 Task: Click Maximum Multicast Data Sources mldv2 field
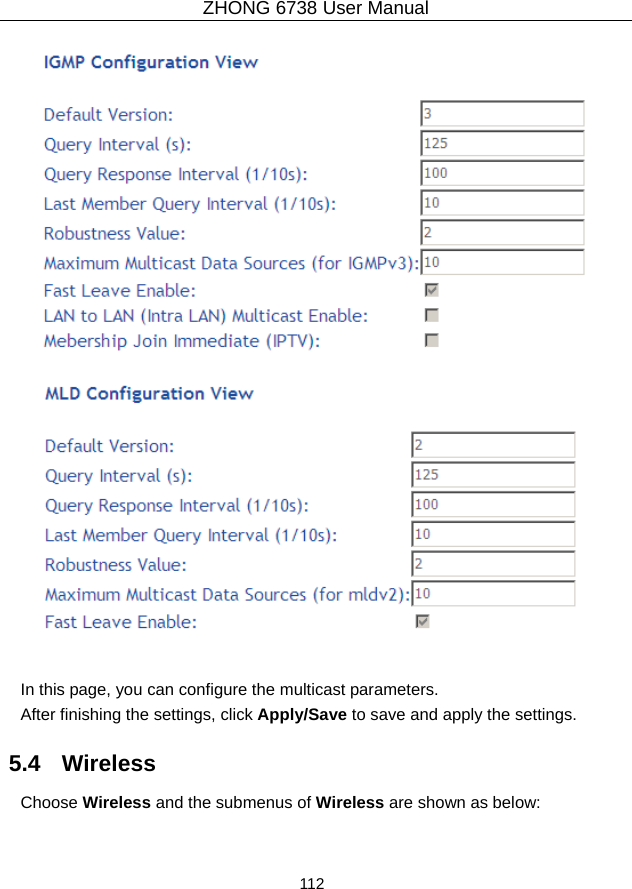(x=494, y=593)
